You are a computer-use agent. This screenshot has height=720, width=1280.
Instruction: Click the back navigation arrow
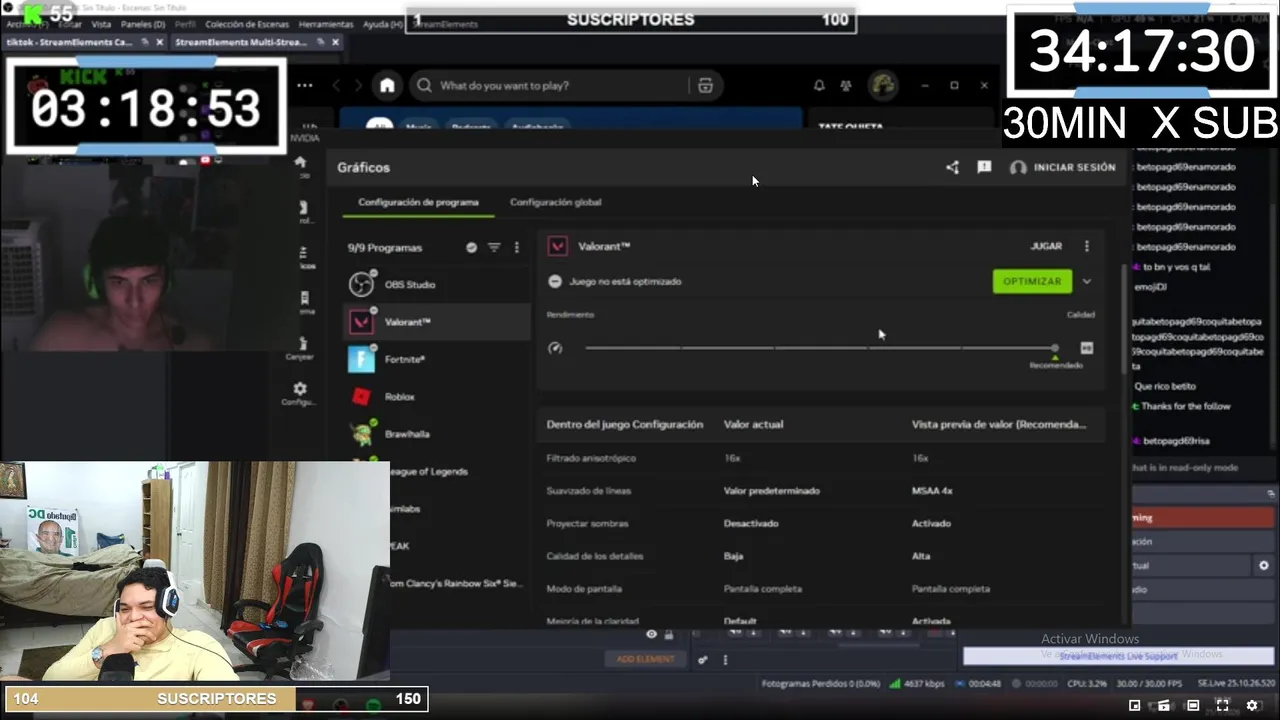point(337,86)
